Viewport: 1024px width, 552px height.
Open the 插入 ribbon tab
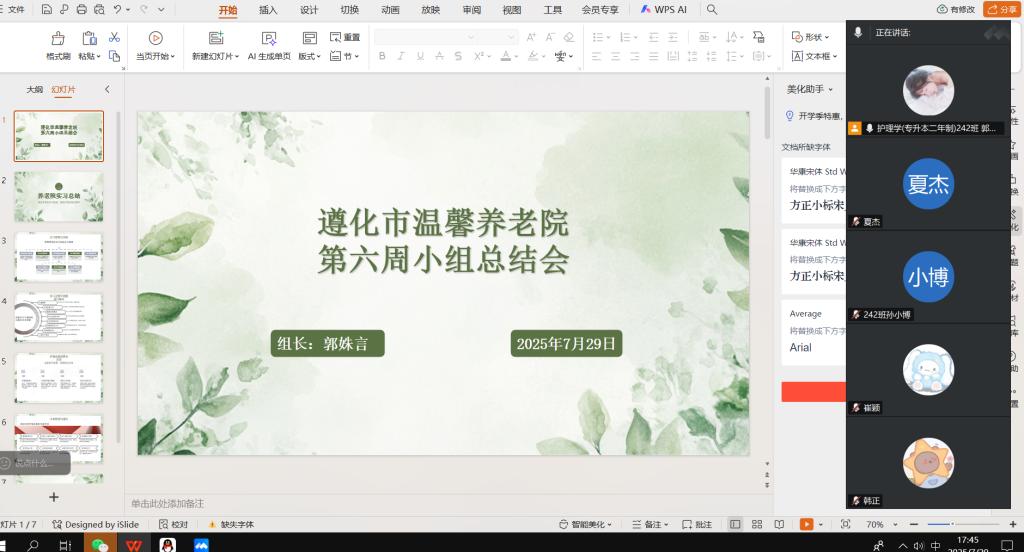[x=268, y=10]
